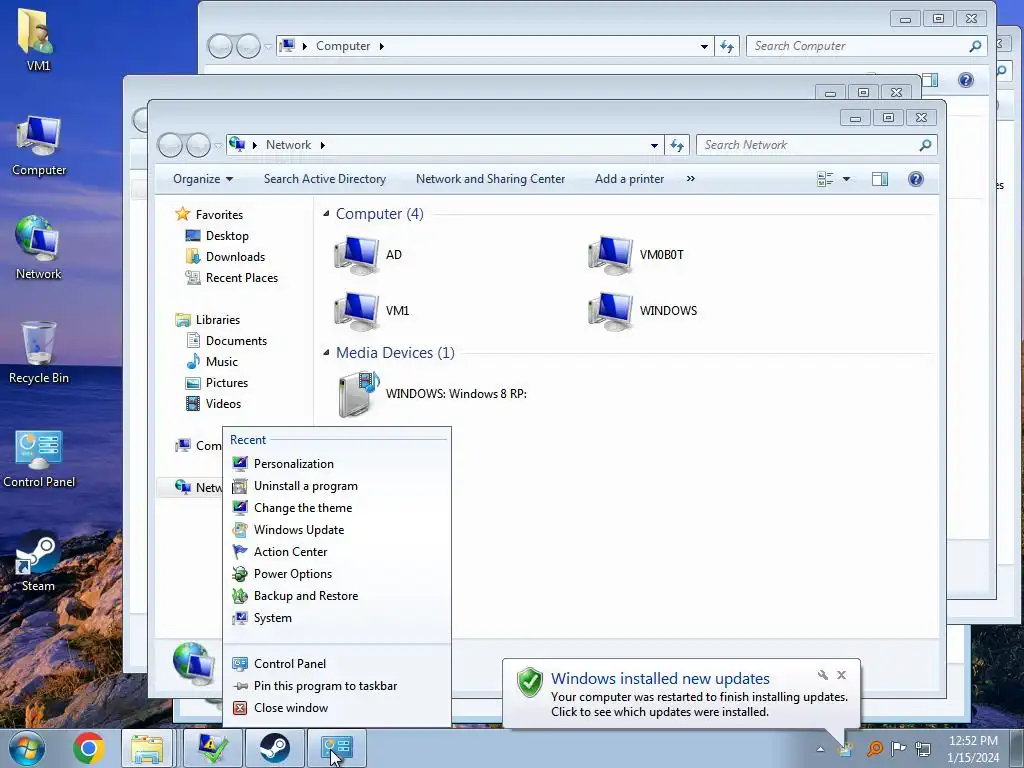Open System from the jump list
Image resolution: width=1024 pixels, height=768 pixels.
tap(336, 618)
